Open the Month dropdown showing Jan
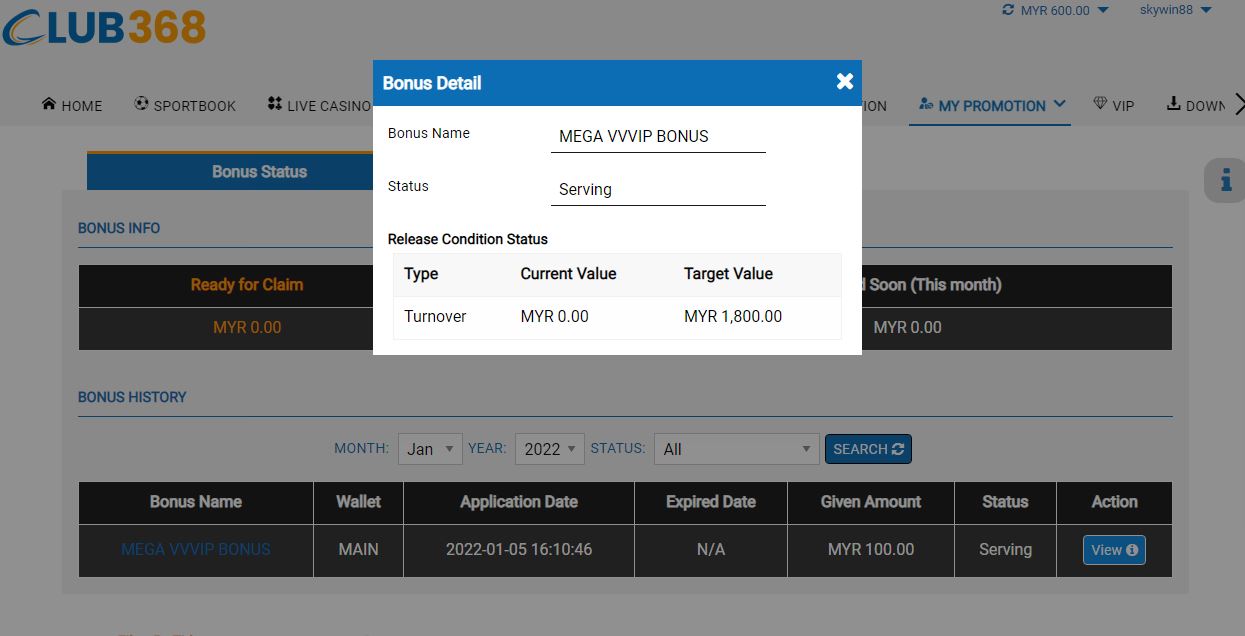 pos(430,449)
